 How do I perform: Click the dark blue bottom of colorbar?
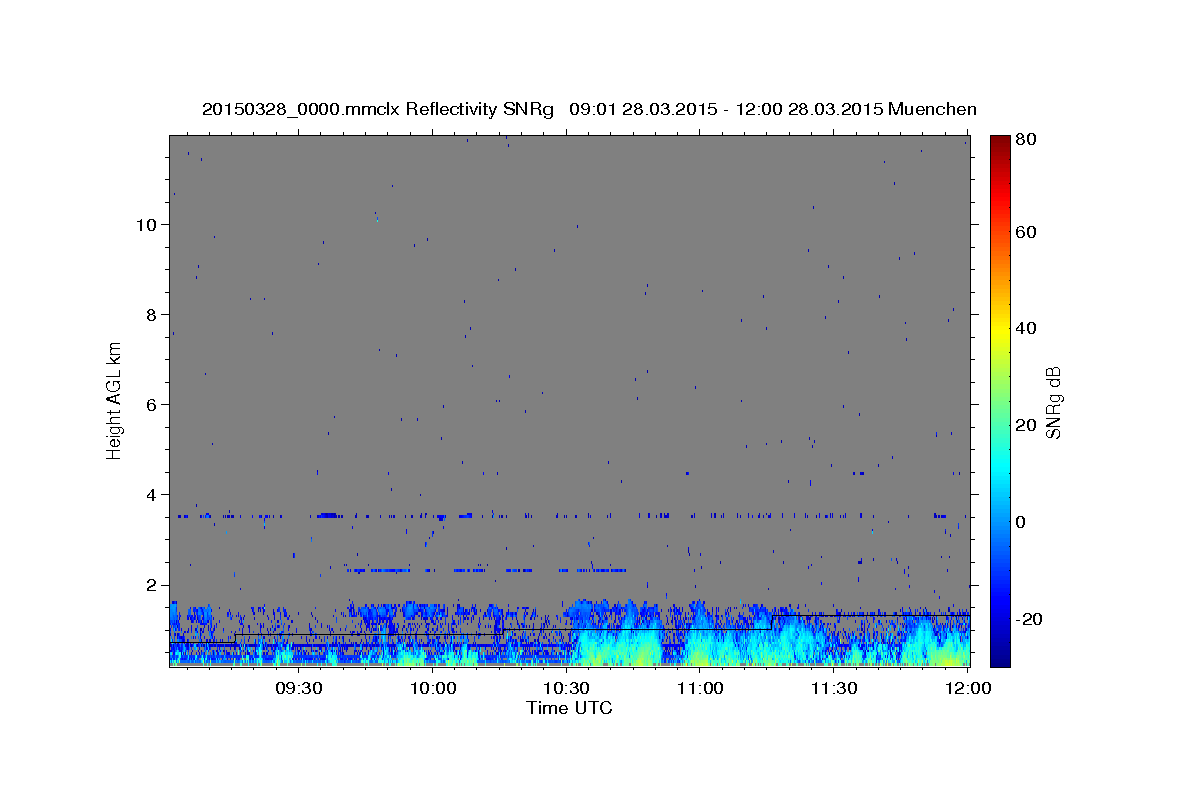(x=999, y=658)
